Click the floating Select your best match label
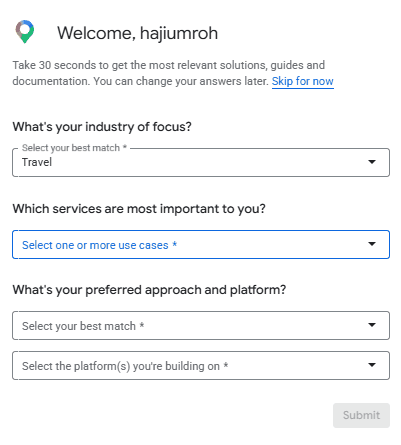The image size is (401, 445). [74, 148]
